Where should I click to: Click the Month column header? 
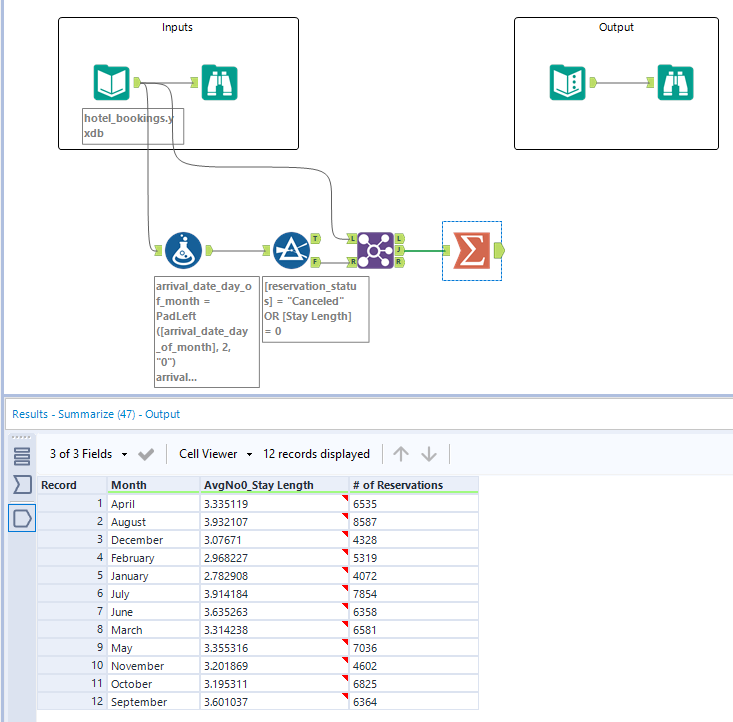153,485
